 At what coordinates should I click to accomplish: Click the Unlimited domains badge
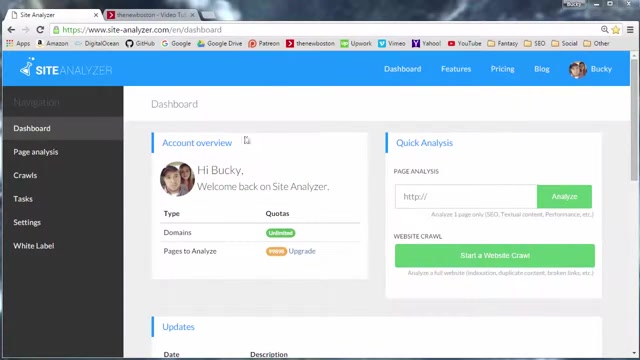(x=281, y=233)
